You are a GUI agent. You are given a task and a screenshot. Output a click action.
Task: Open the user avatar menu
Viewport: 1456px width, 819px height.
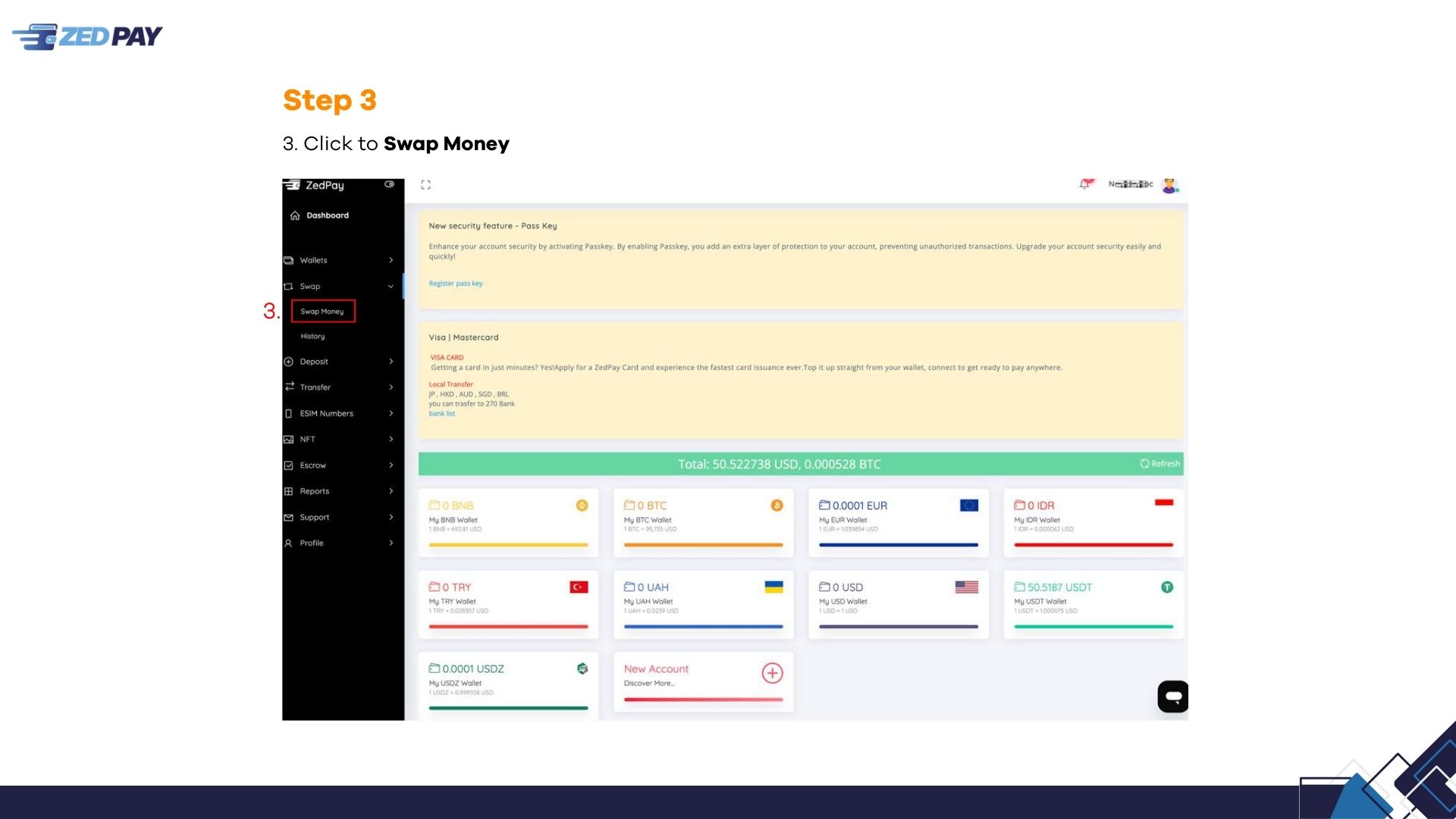(x=1169, y=185)
